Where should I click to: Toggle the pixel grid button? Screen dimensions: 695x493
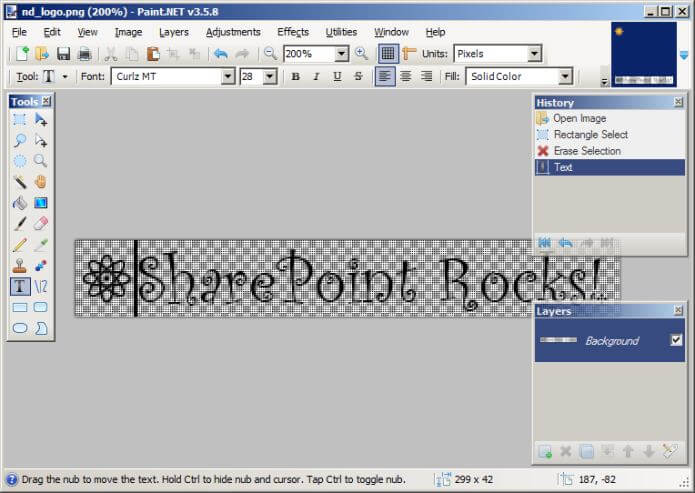388,54
